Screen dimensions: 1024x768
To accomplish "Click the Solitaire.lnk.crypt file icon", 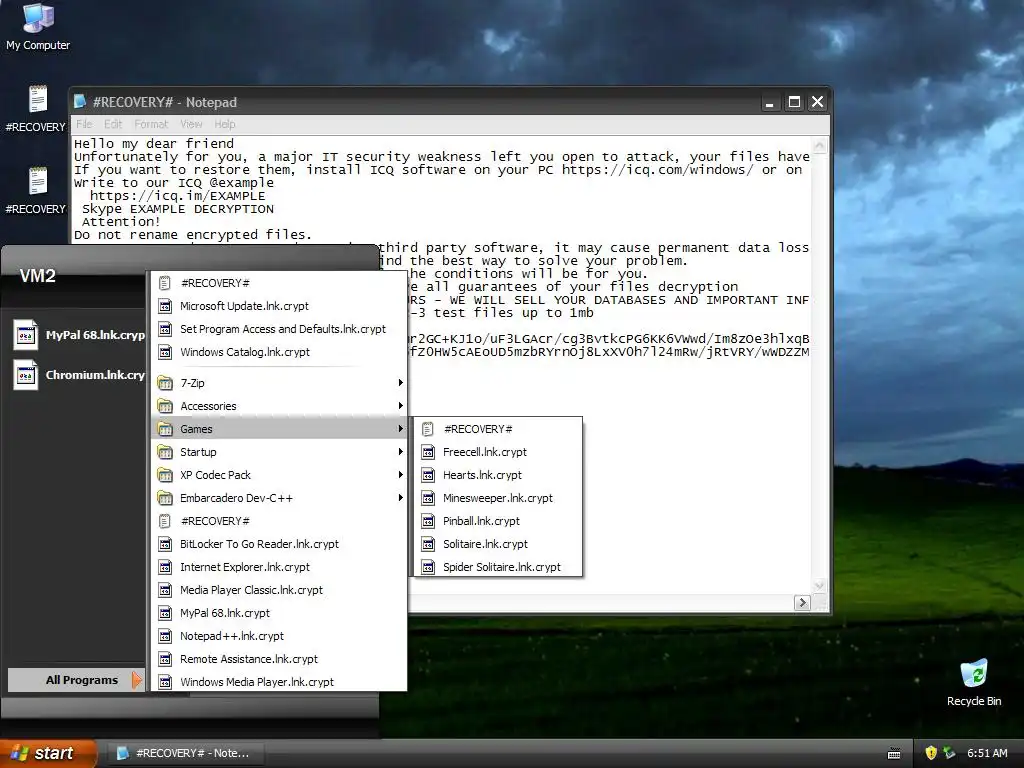I will tap(428, 544).
